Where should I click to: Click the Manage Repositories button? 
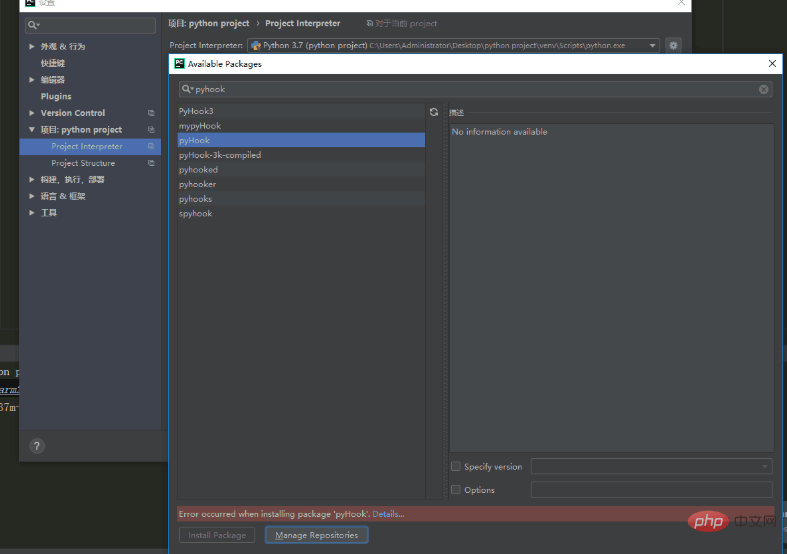click(x=317, y=535)
